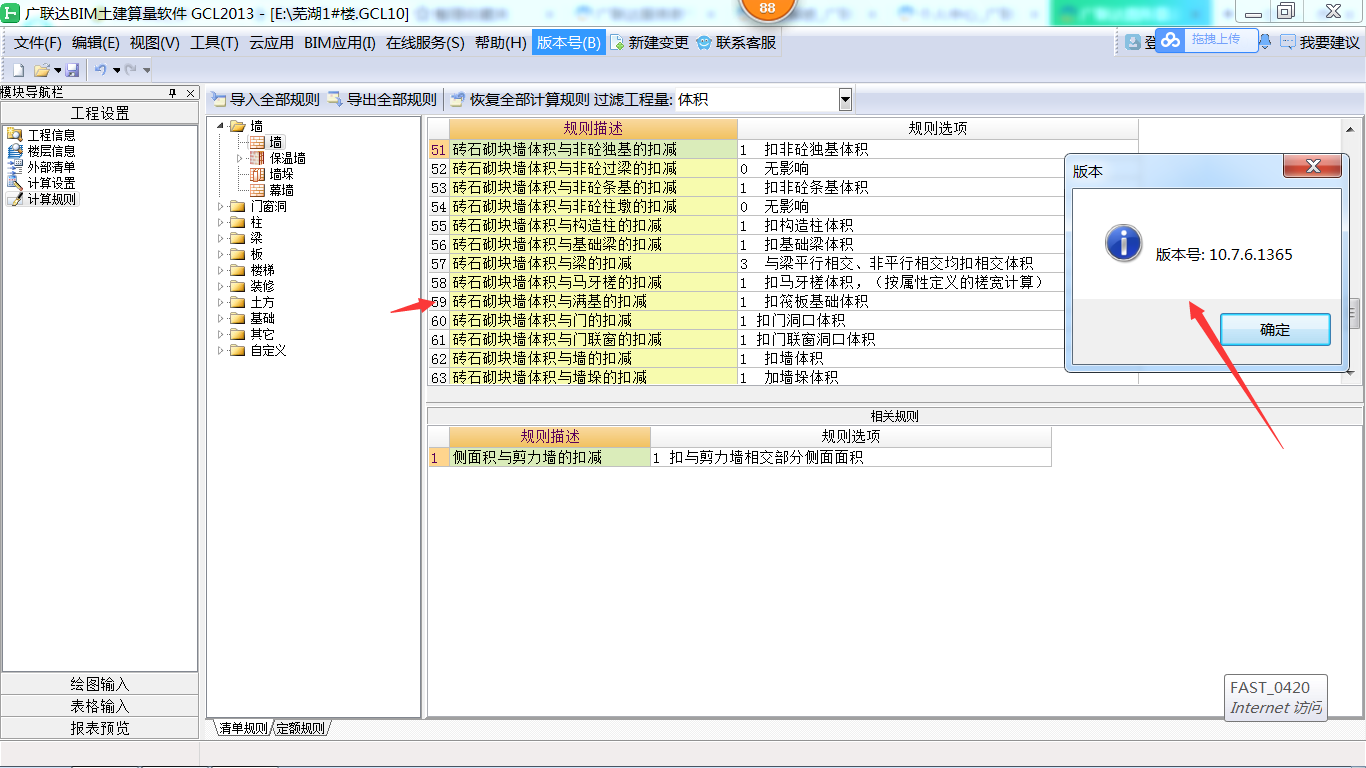
Task: Save project using the floppy disk icon
Action: coord(72,70)
